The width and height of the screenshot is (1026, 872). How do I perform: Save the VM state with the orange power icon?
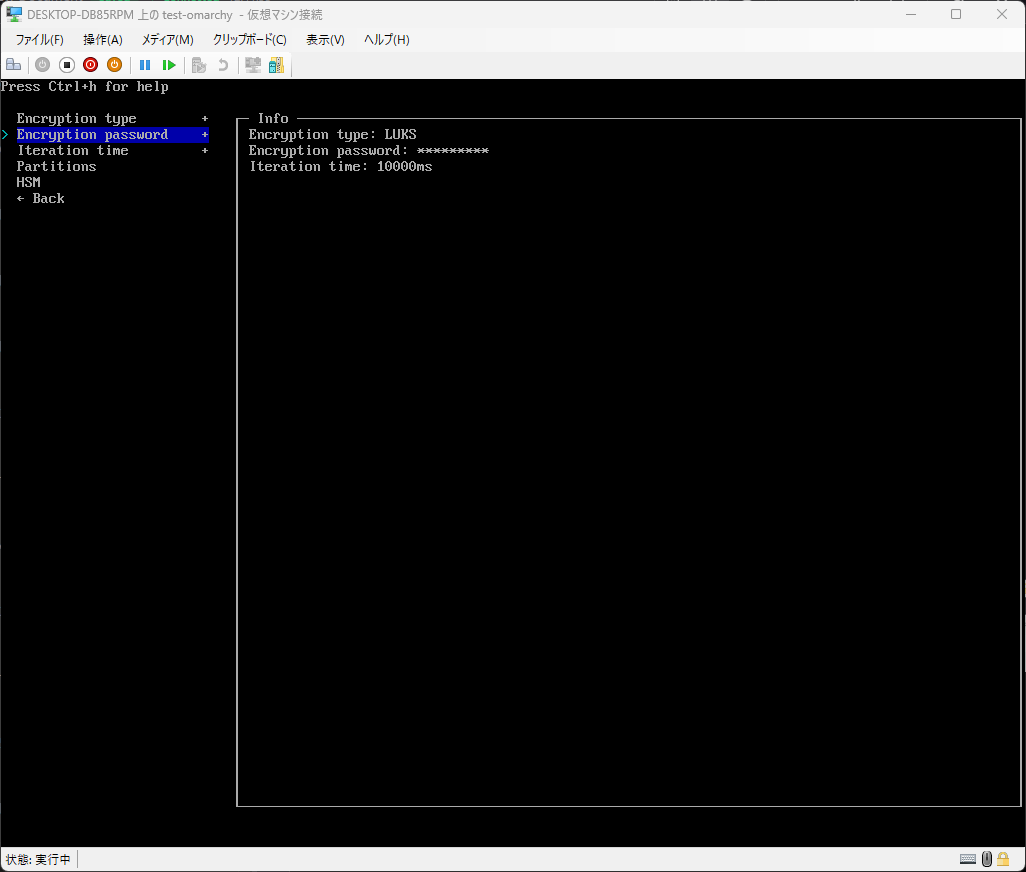click(115, 65)
